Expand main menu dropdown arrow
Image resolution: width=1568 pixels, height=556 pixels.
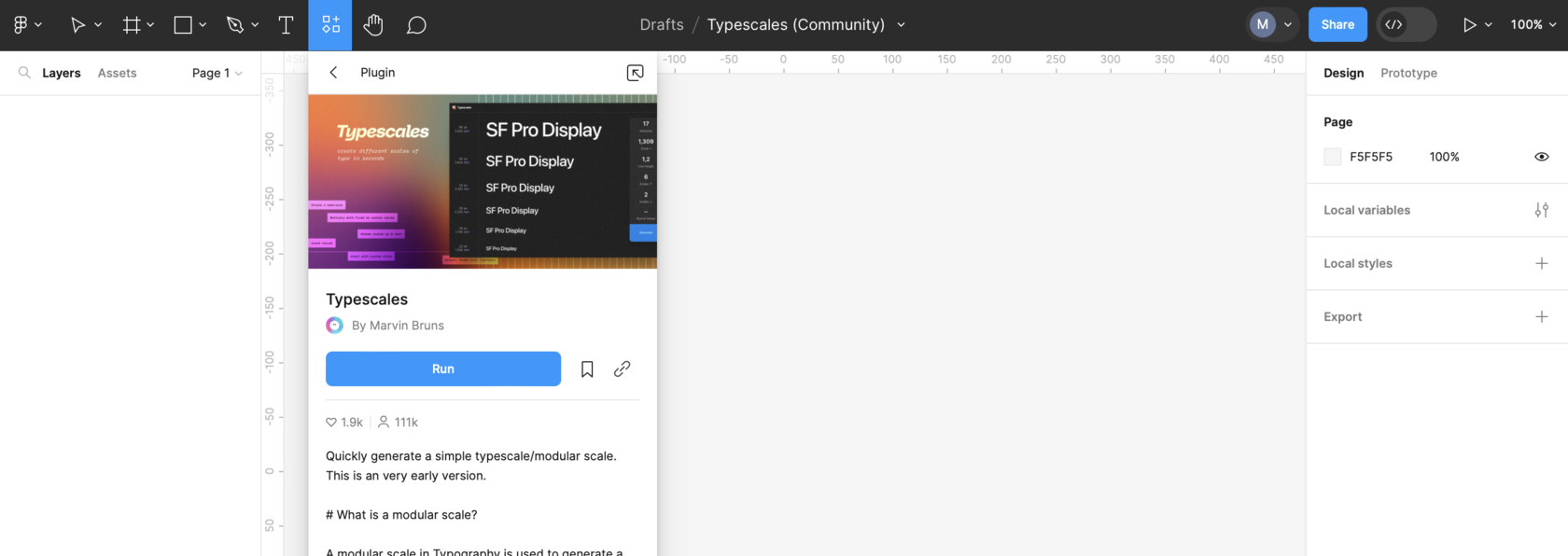click(x=38, y=25)
